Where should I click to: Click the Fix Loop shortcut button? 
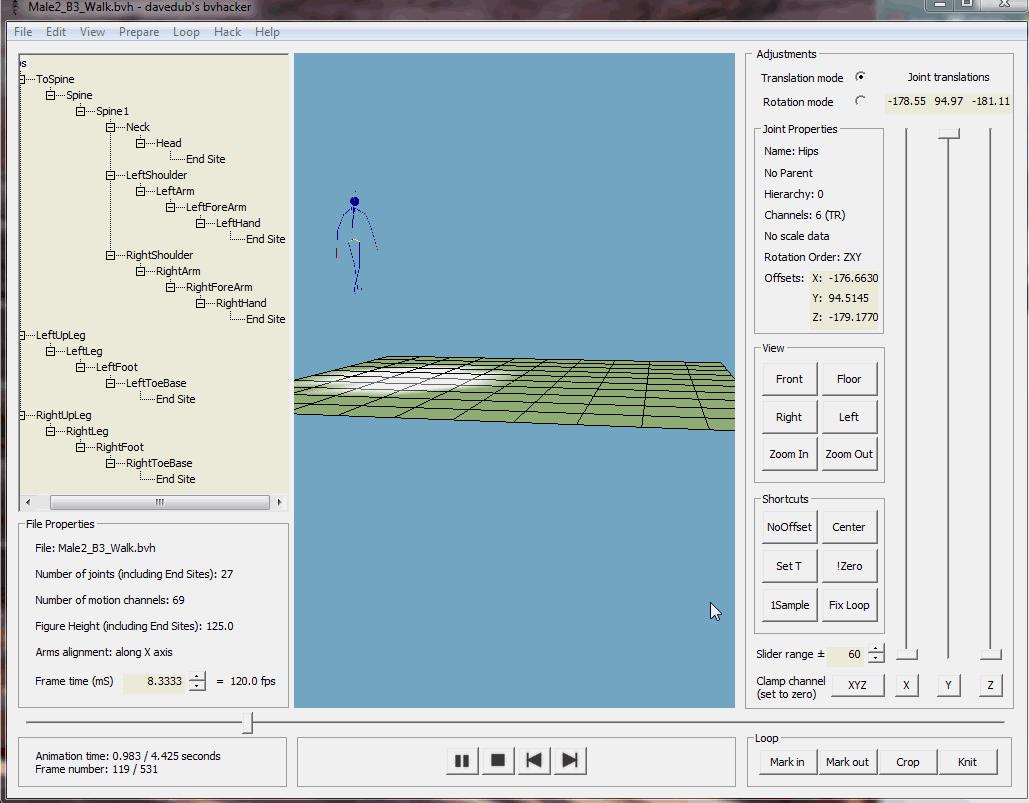(x=848, y=605)
